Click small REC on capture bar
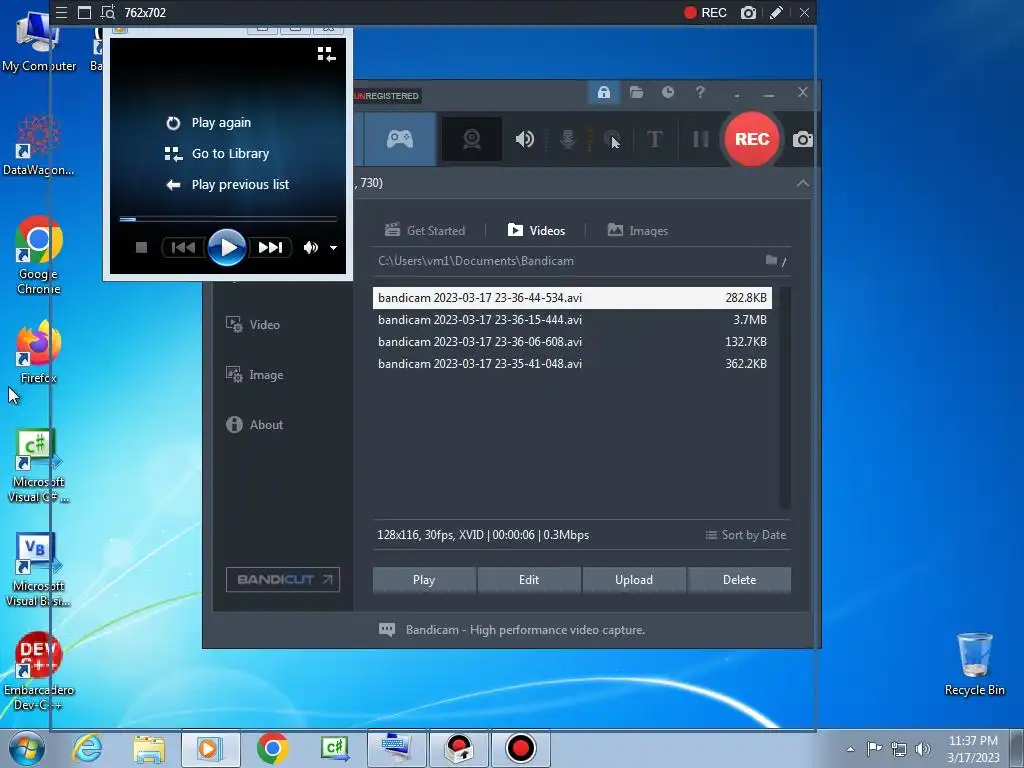Viewport: 1024px width, 768px height. [705, 13]
